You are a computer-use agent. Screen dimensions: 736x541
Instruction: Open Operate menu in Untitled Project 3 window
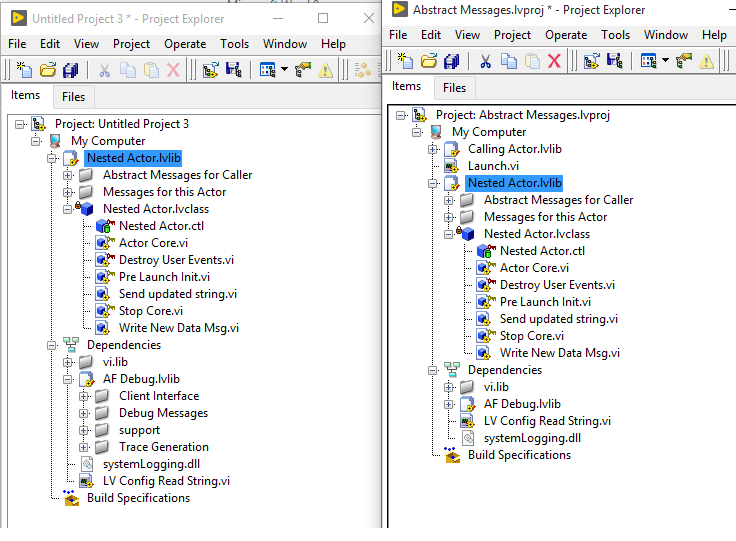[185, 44]
